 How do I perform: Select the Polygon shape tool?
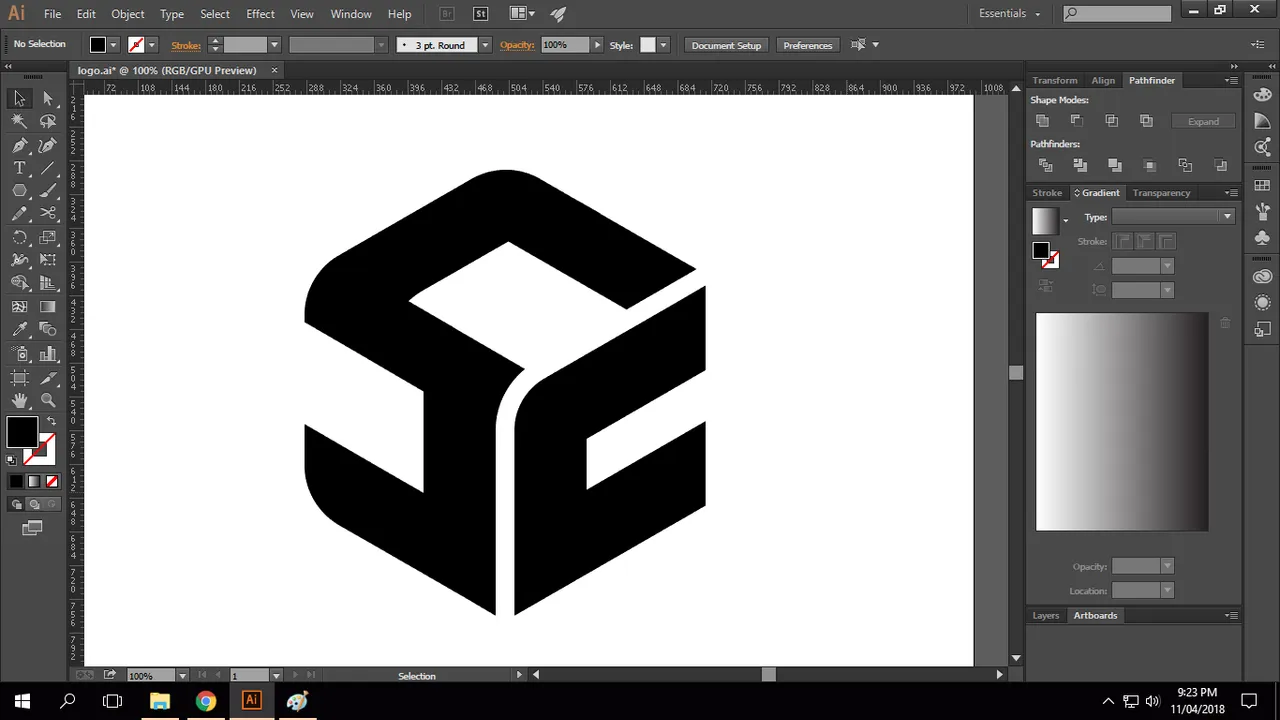pyautogui.click(x=19, y=191)
